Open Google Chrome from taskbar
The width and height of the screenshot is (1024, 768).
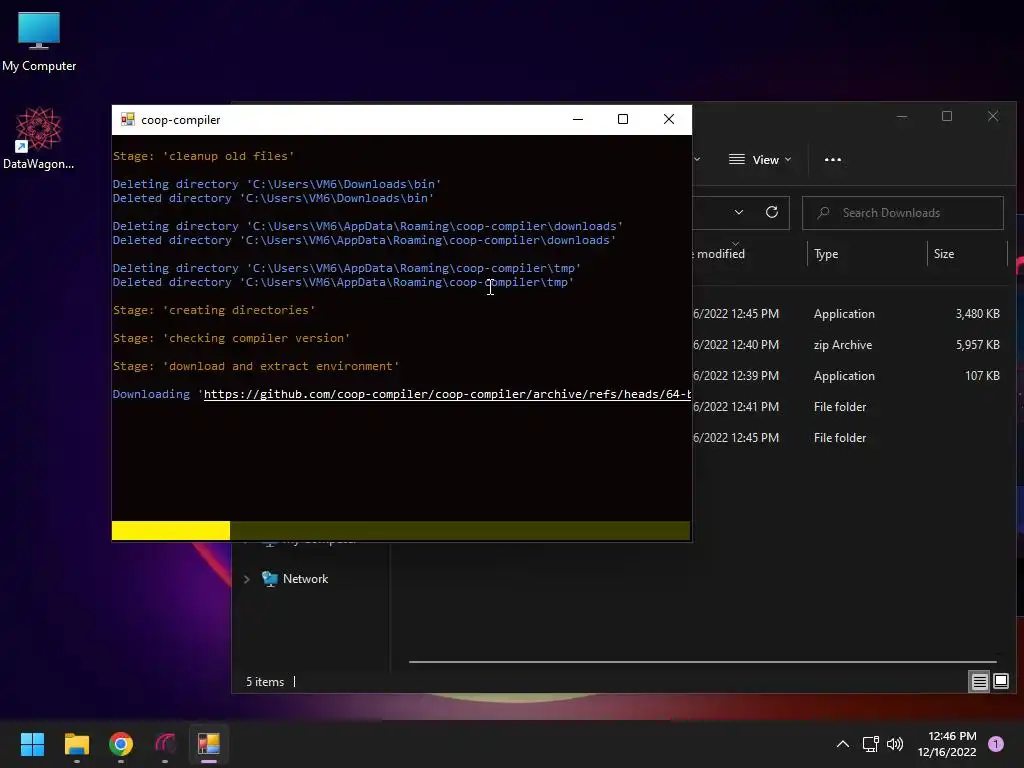[x=121, y=744]
